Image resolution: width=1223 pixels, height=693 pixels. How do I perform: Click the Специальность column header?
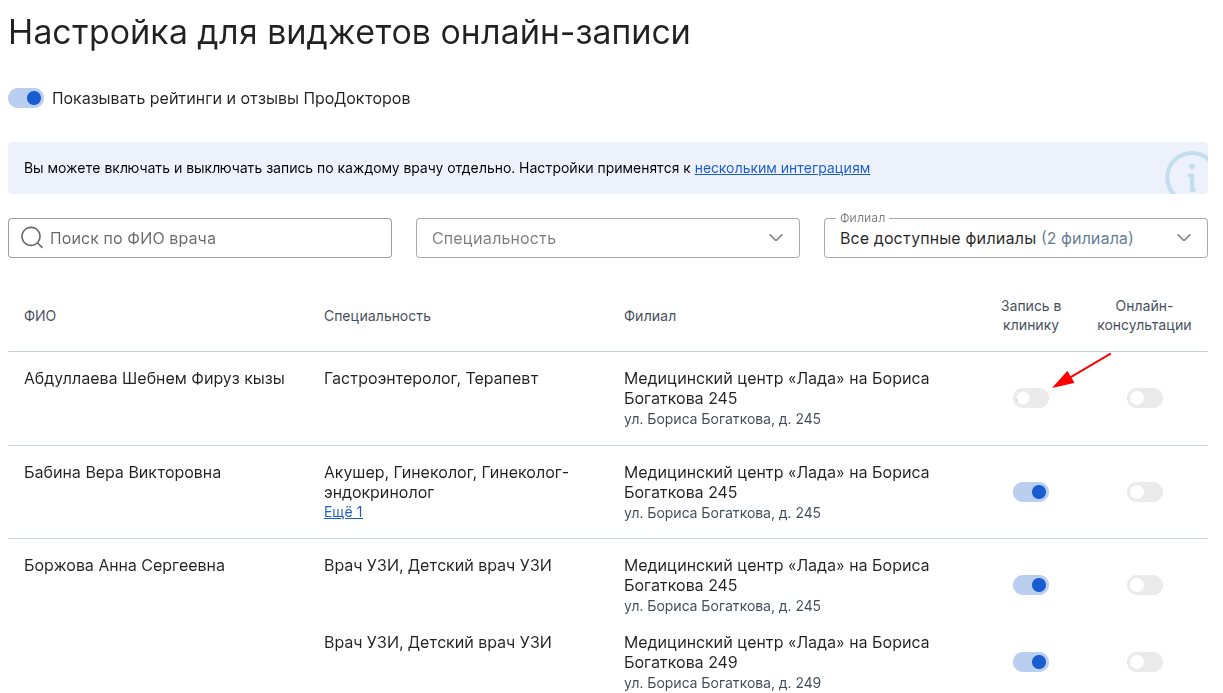[377, 316]
